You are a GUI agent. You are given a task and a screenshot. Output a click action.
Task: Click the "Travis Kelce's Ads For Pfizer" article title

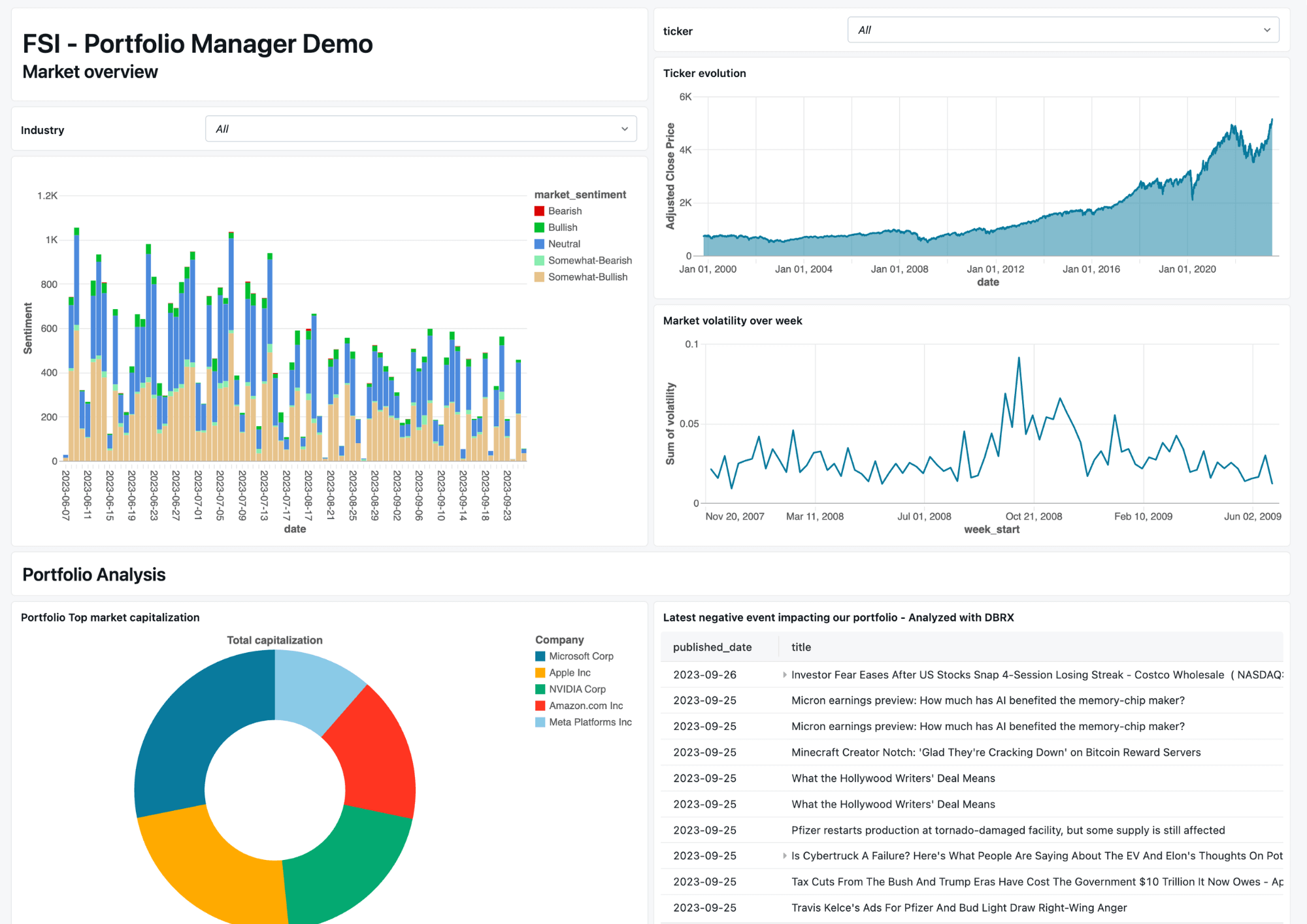click(959, 907)
